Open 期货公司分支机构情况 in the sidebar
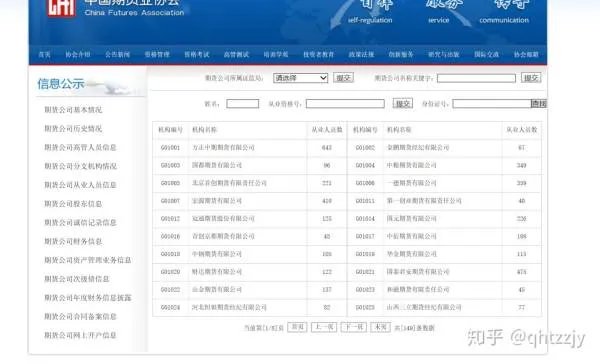The image size is (600, 364). [x=80, y=166]
